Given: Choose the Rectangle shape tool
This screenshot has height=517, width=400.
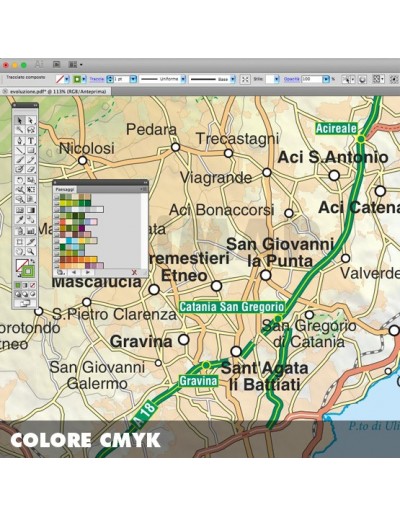Looking at the screenshot, I should [x=31, y=150].
